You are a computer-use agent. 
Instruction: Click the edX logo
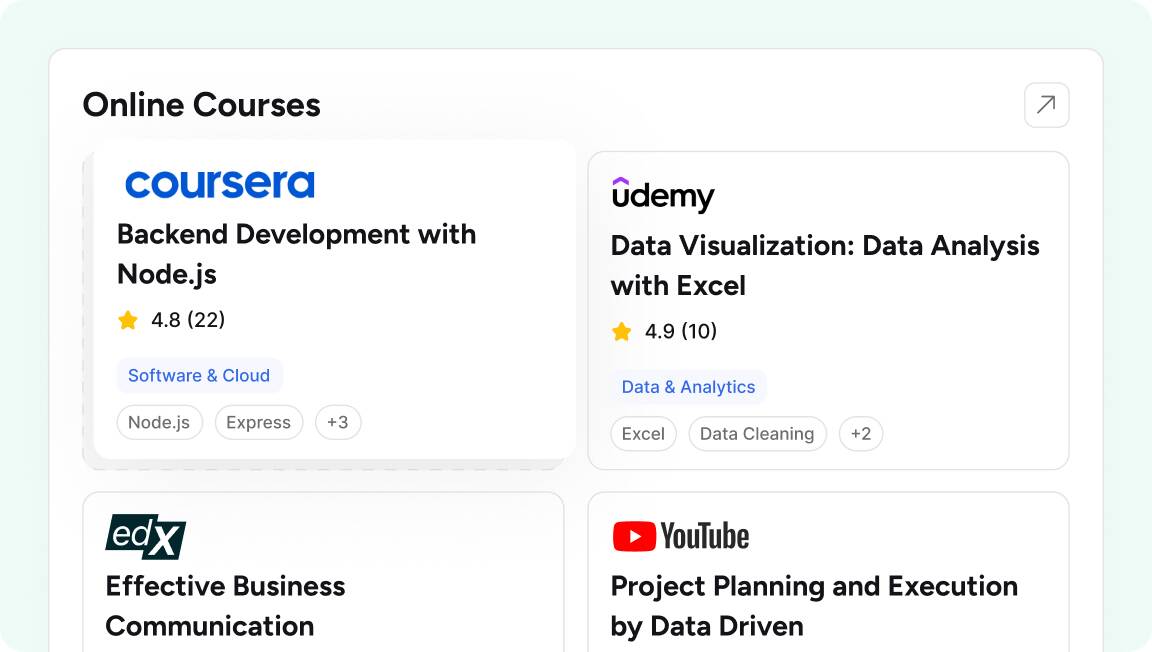(x=145, y=537)
